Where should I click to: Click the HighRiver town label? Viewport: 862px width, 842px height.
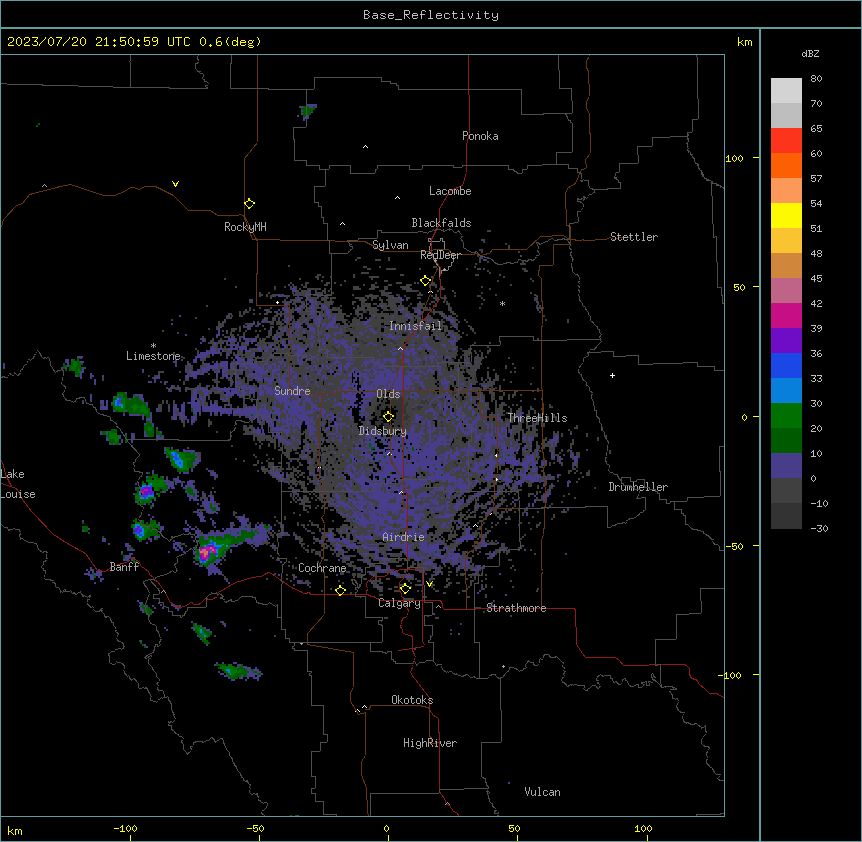coord(430,743)
